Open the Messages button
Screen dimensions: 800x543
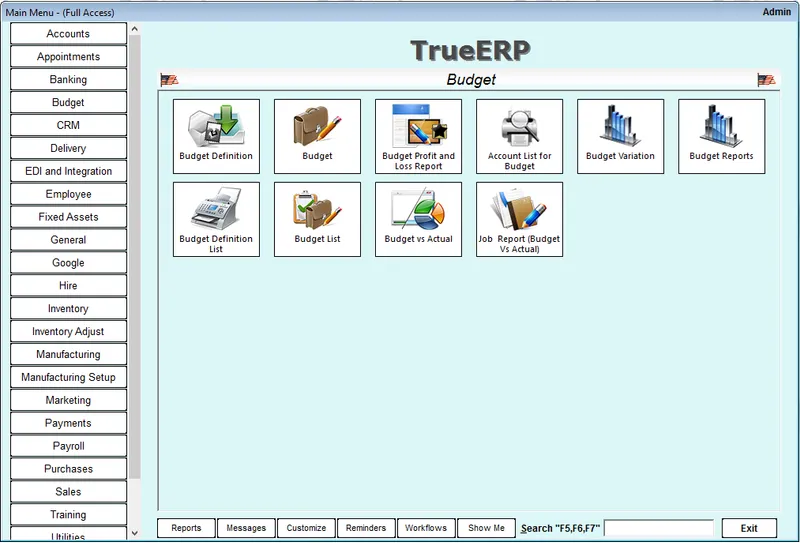pos(246,528)
